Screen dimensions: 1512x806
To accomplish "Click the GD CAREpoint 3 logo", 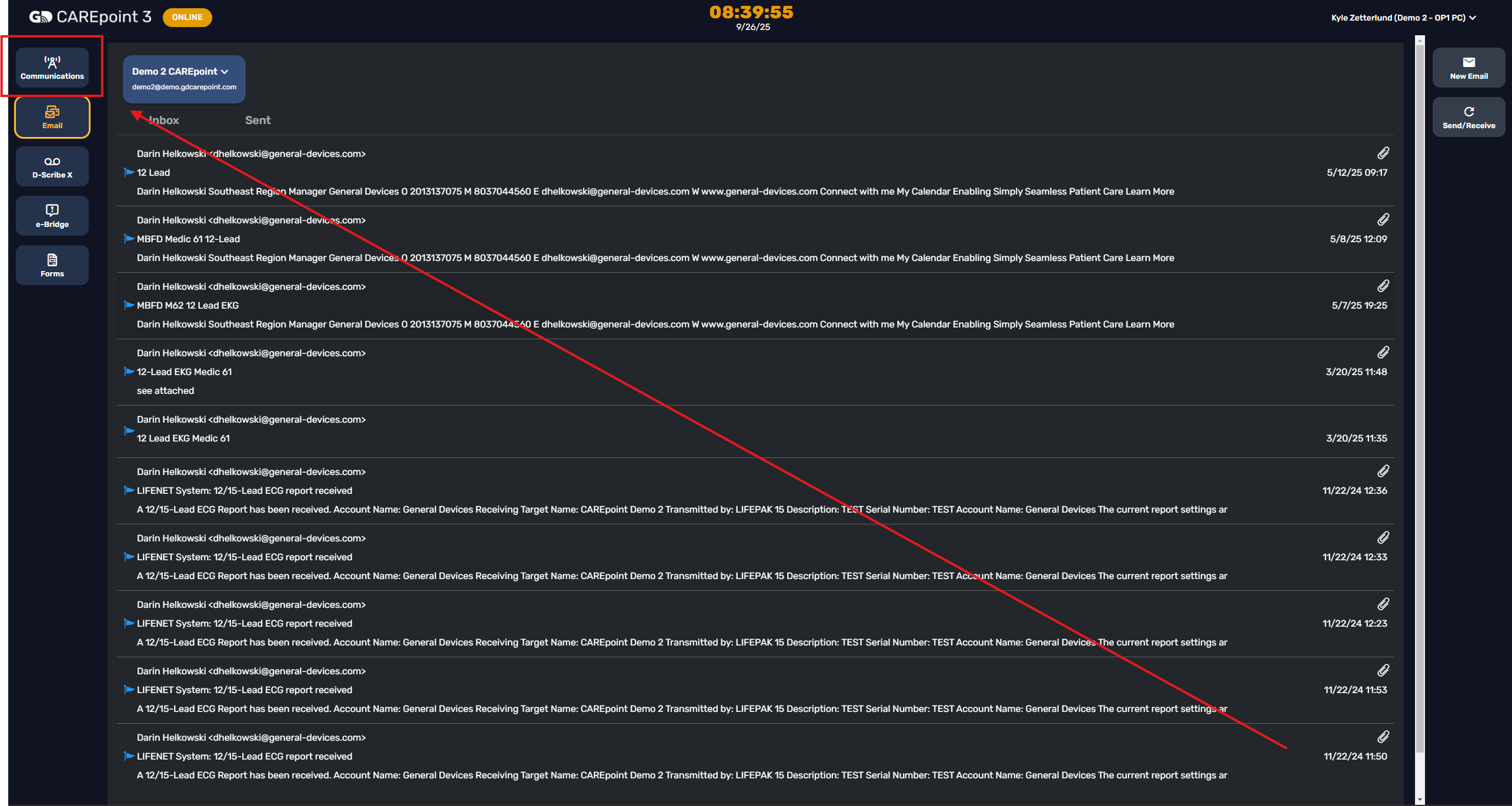I will (x=90, y=17).
